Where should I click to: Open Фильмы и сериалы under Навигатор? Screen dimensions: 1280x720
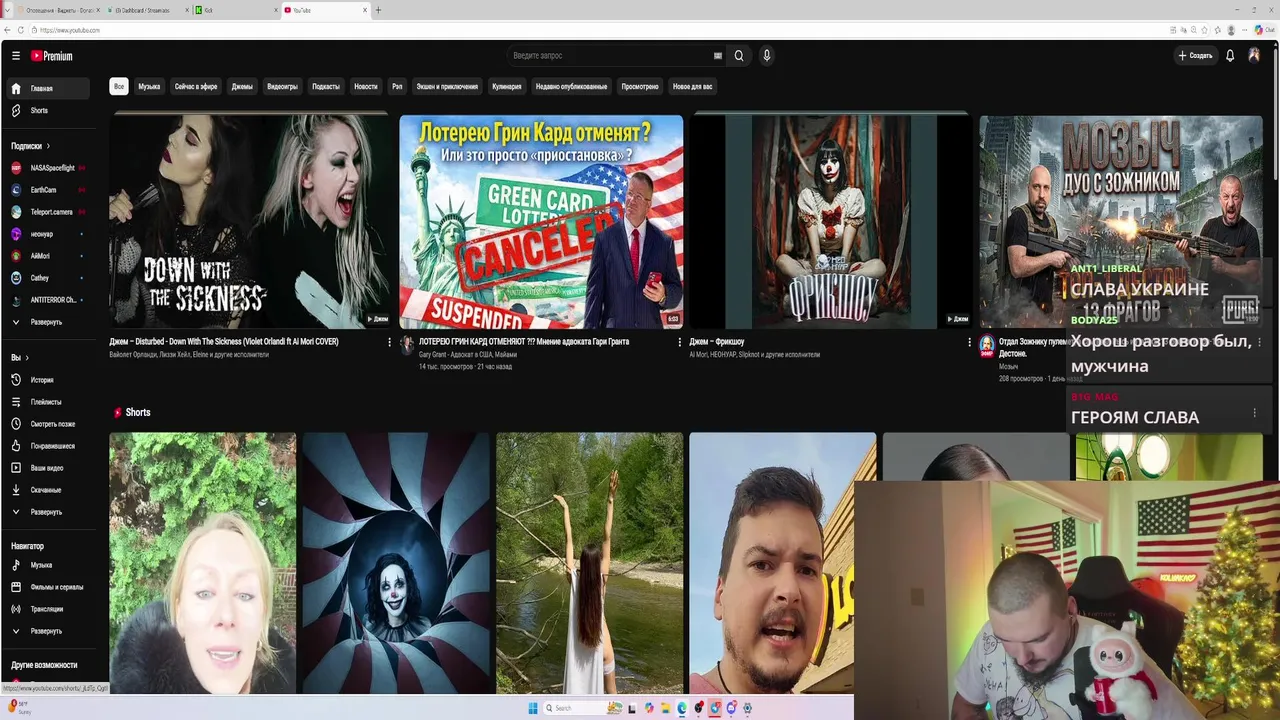[x=47, y=587]
